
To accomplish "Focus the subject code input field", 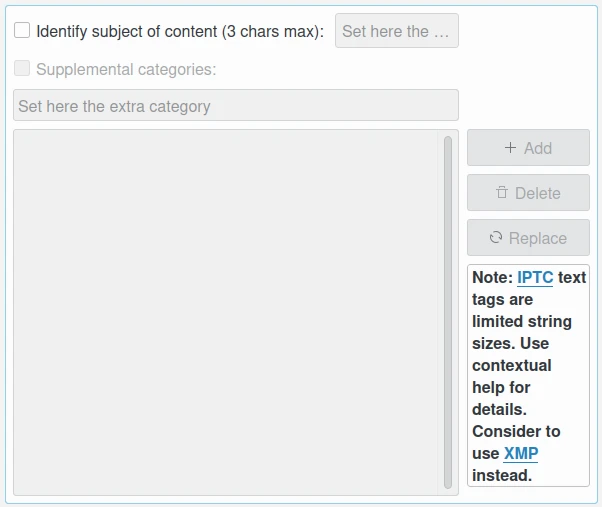I will tap(396, 31).
